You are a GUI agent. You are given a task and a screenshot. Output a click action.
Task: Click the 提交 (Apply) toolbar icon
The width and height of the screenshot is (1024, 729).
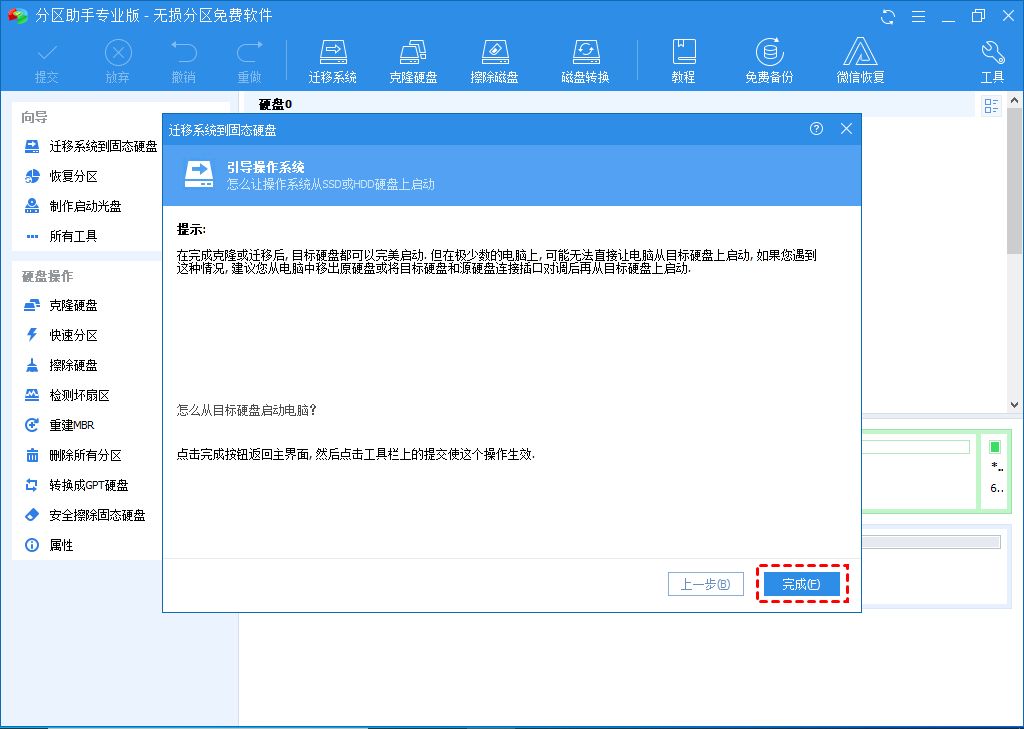47,61
